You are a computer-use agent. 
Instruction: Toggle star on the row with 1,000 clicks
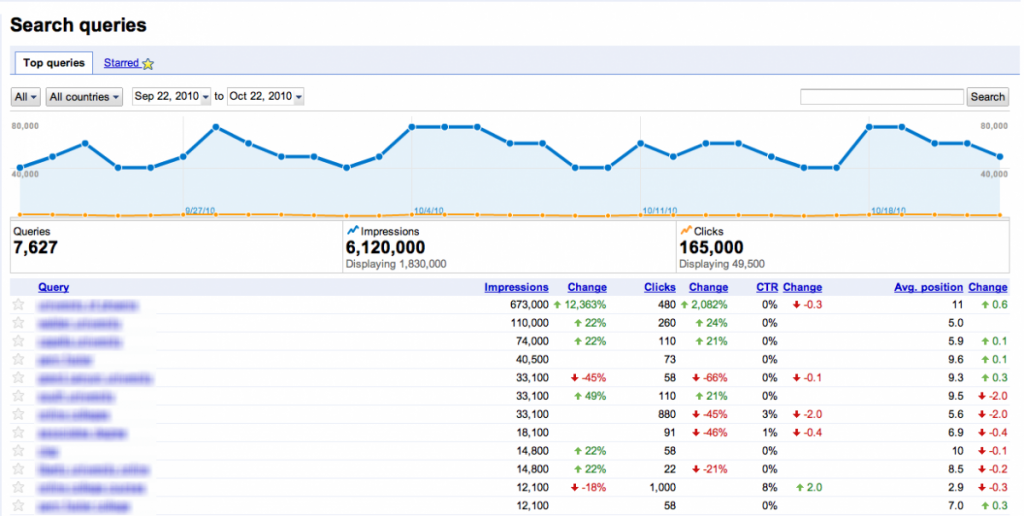coord(18,488)
